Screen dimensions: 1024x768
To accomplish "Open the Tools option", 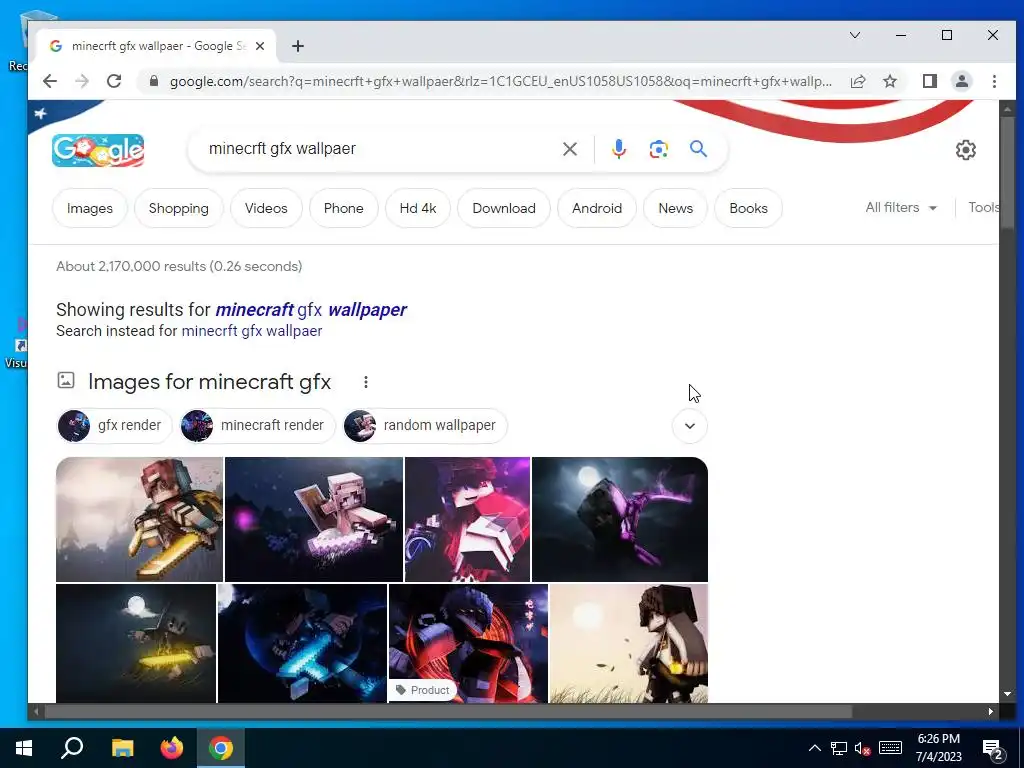I will tap(984, 208).
